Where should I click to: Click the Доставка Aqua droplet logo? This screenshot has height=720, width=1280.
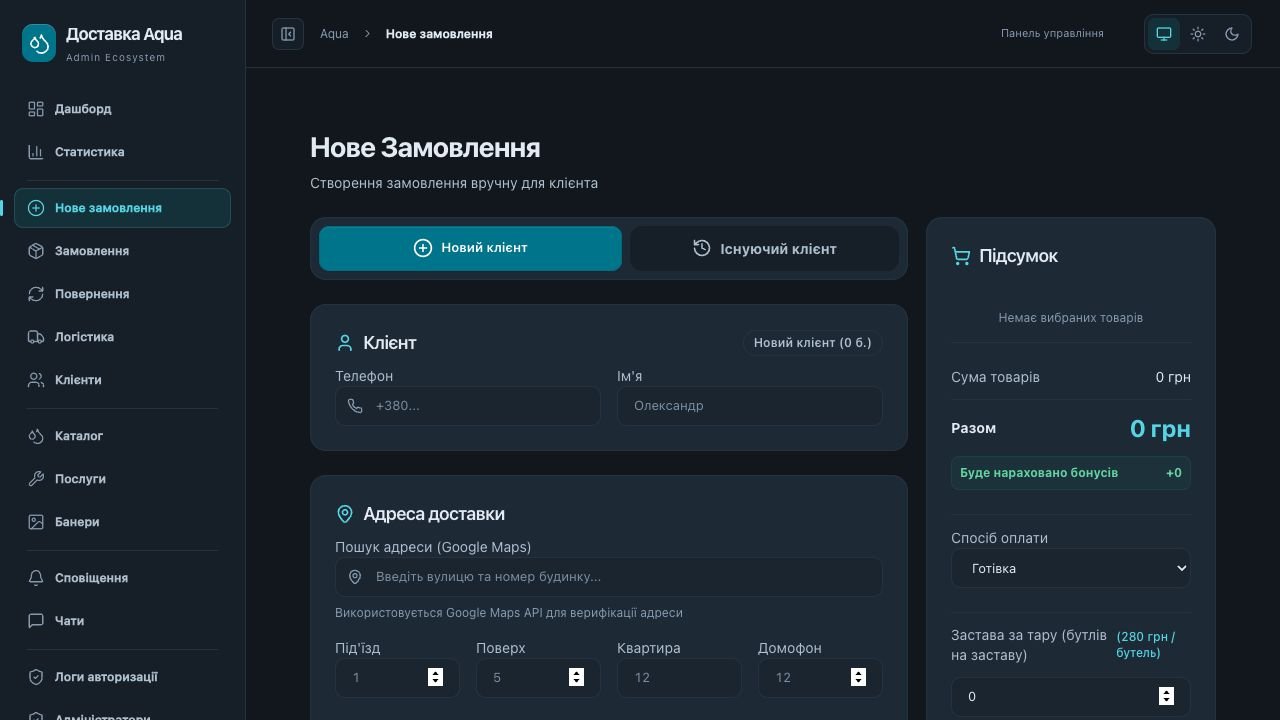39,44
